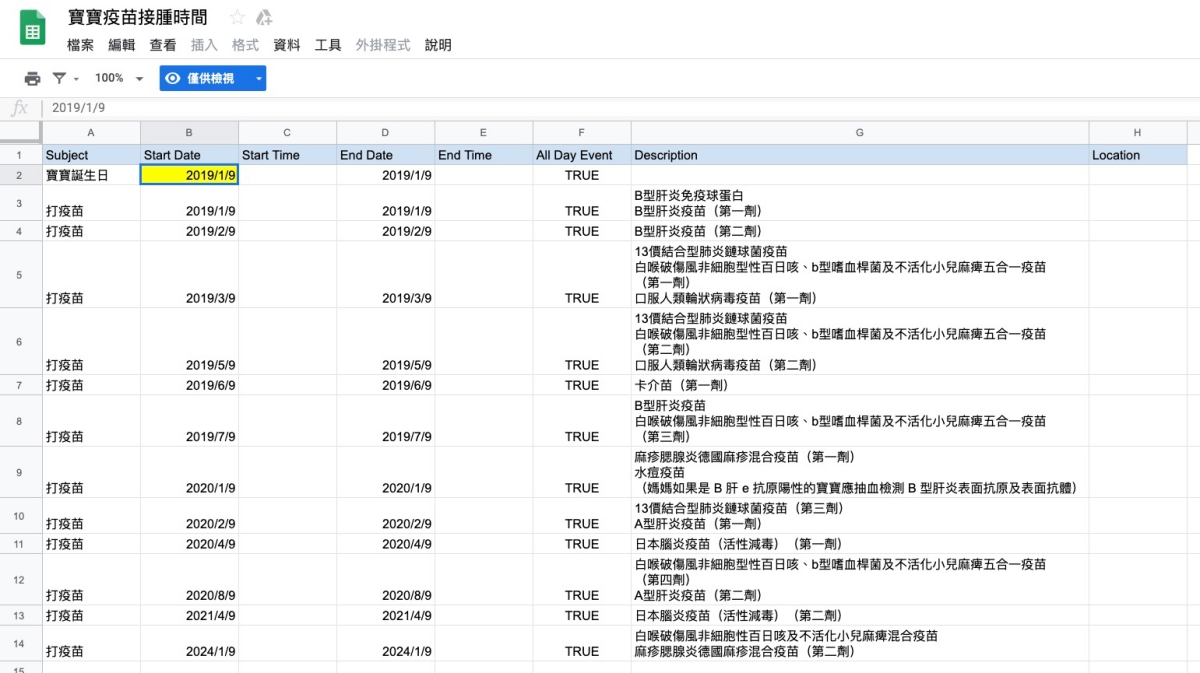Select column G header

[859, 132]
